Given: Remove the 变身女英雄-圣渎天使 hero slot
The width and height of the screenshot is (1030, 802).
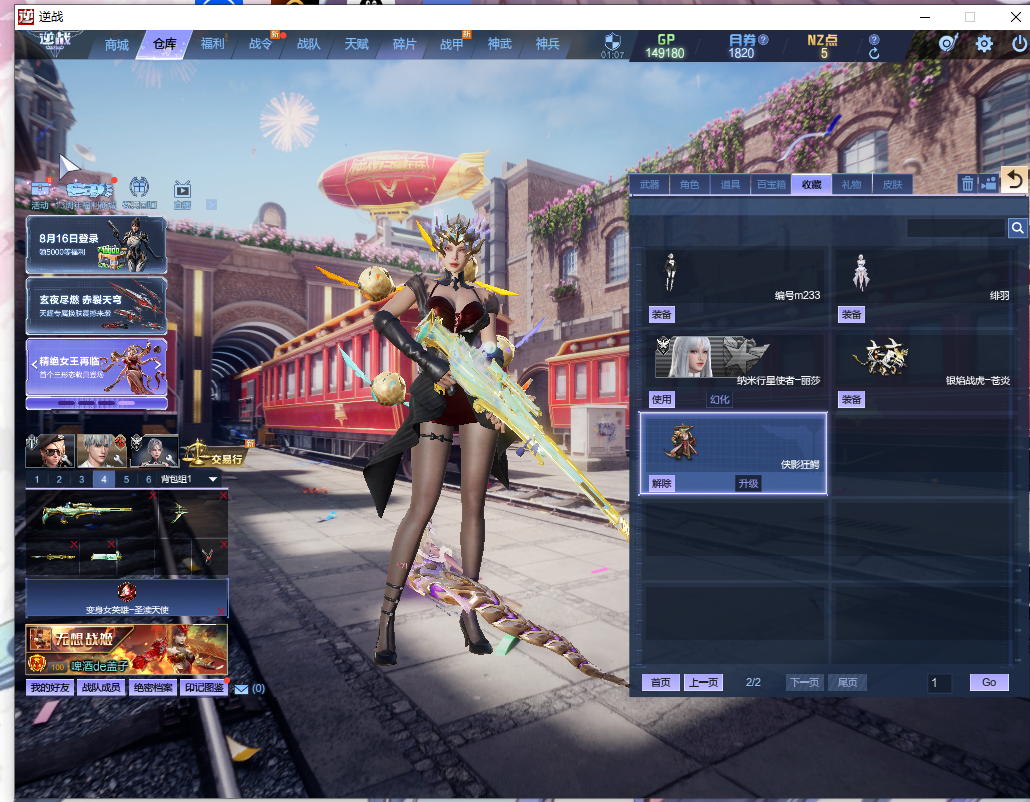Looking at the screenshot, I should [221, 612].
